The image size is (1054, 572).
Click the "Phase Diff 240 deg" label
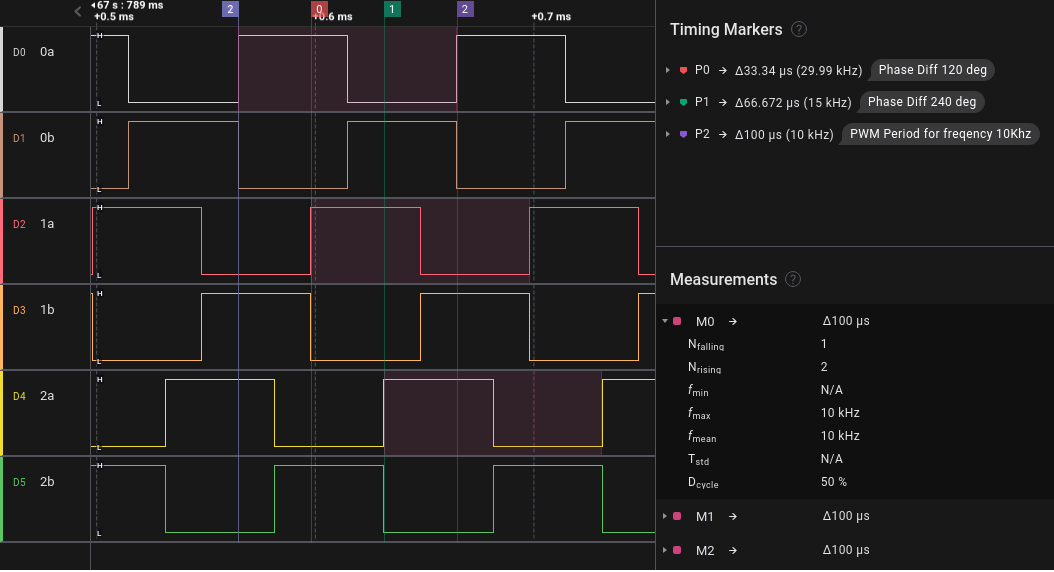tap(921, 102)
